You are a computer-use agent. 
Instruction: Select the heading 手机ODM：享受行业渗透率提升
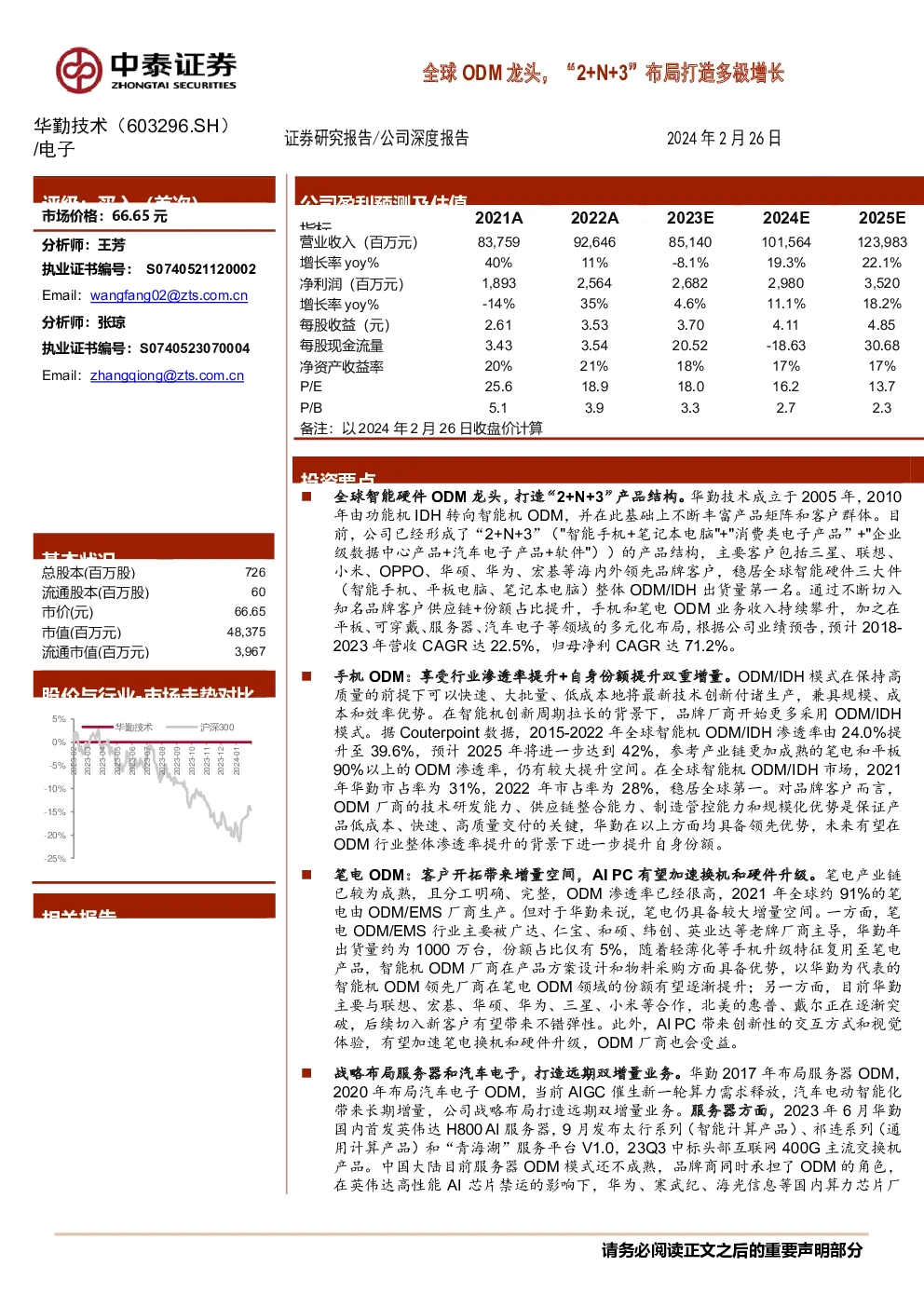(535, 676)
